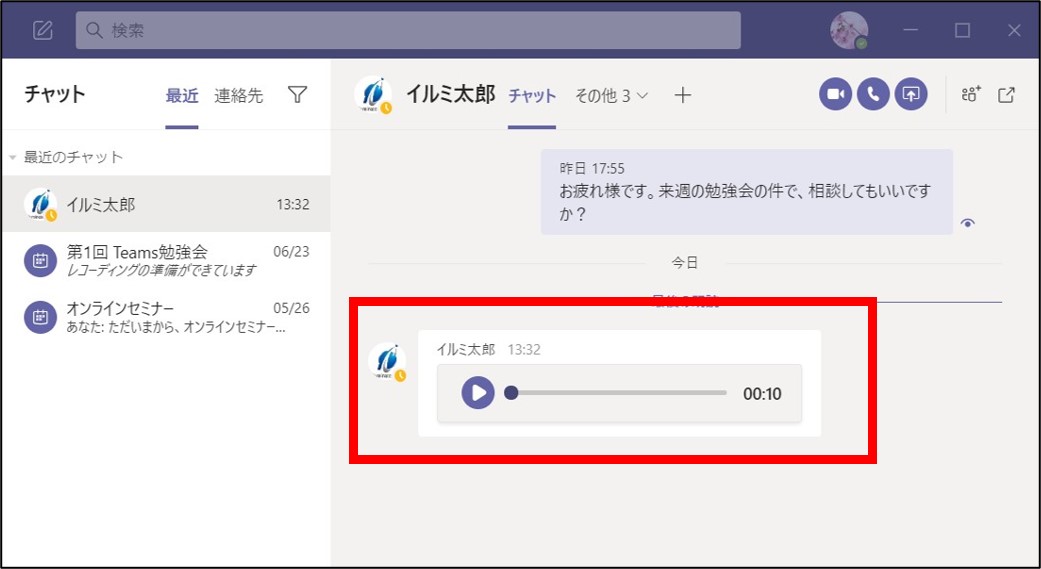Switch to the 連絡先 tab
This screenshot has width=1041, height=569.
coord(239,96)
